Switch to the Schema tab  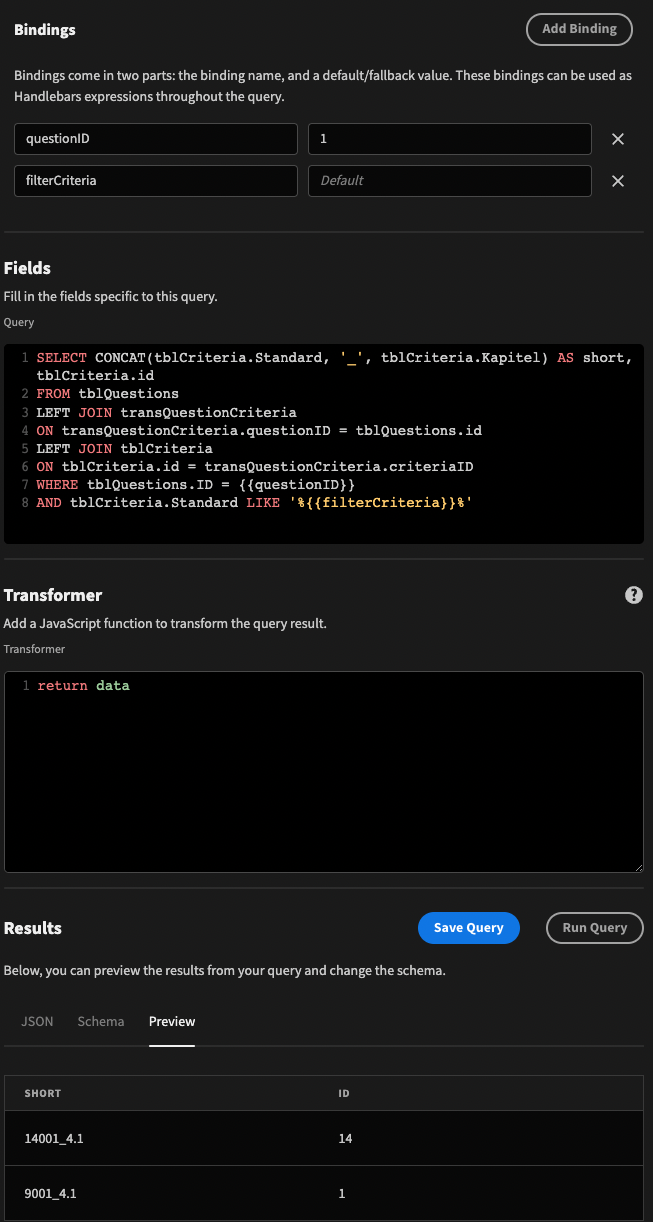[100, 1021]
